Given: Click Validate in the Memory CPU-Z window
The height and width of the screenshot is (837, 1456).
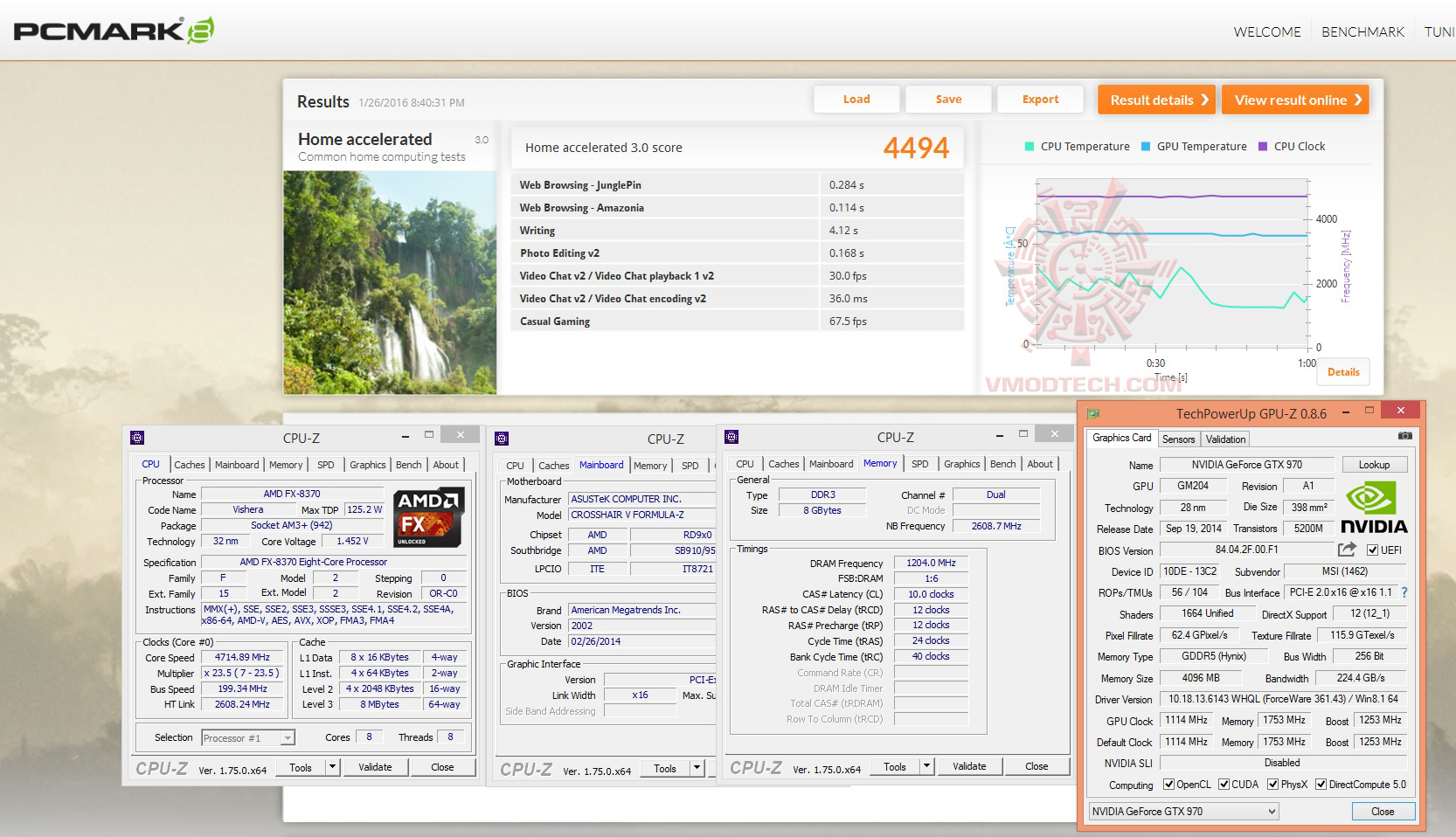Looking at the screenshot, I should tap(969, 766).
